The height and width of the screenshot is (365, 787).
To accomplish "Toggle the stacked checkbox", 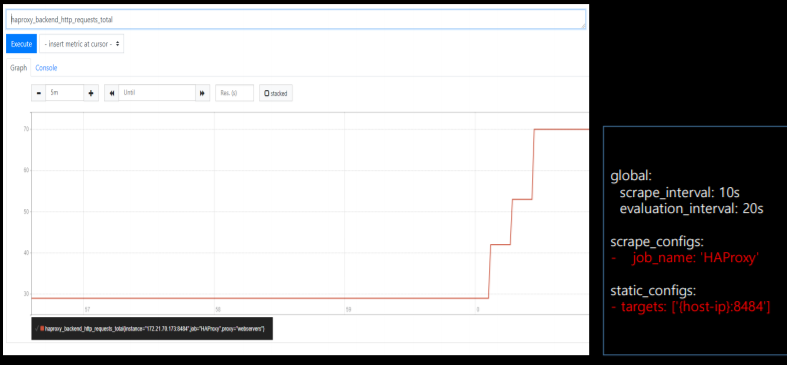I will point(276,93).
